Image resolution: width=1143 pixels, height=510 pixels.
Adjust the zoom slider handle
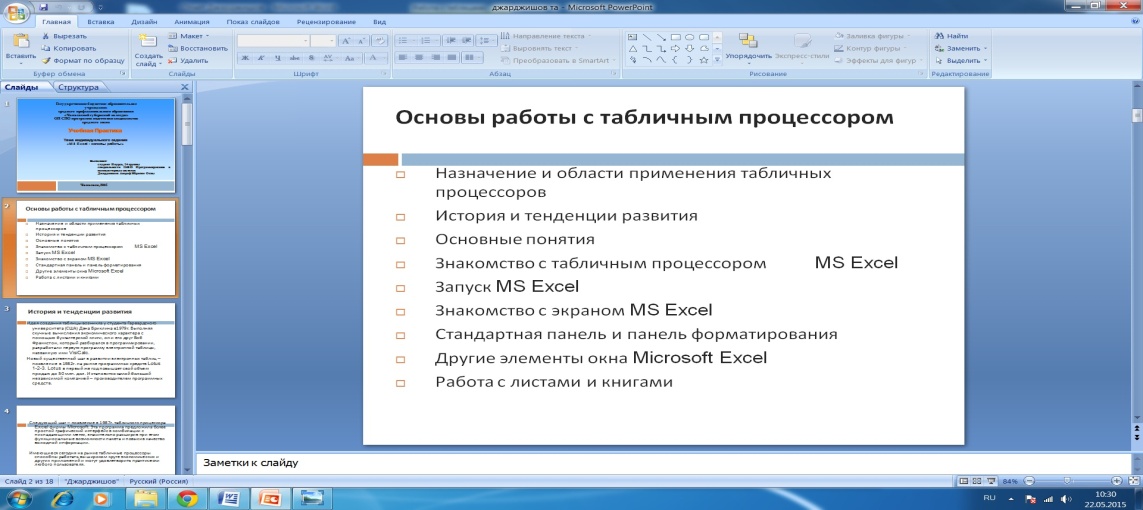pos(1067,481)
